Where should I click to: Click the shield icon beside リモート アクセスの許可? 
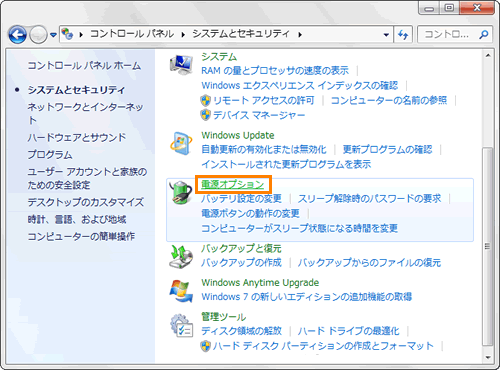(206, 100)
